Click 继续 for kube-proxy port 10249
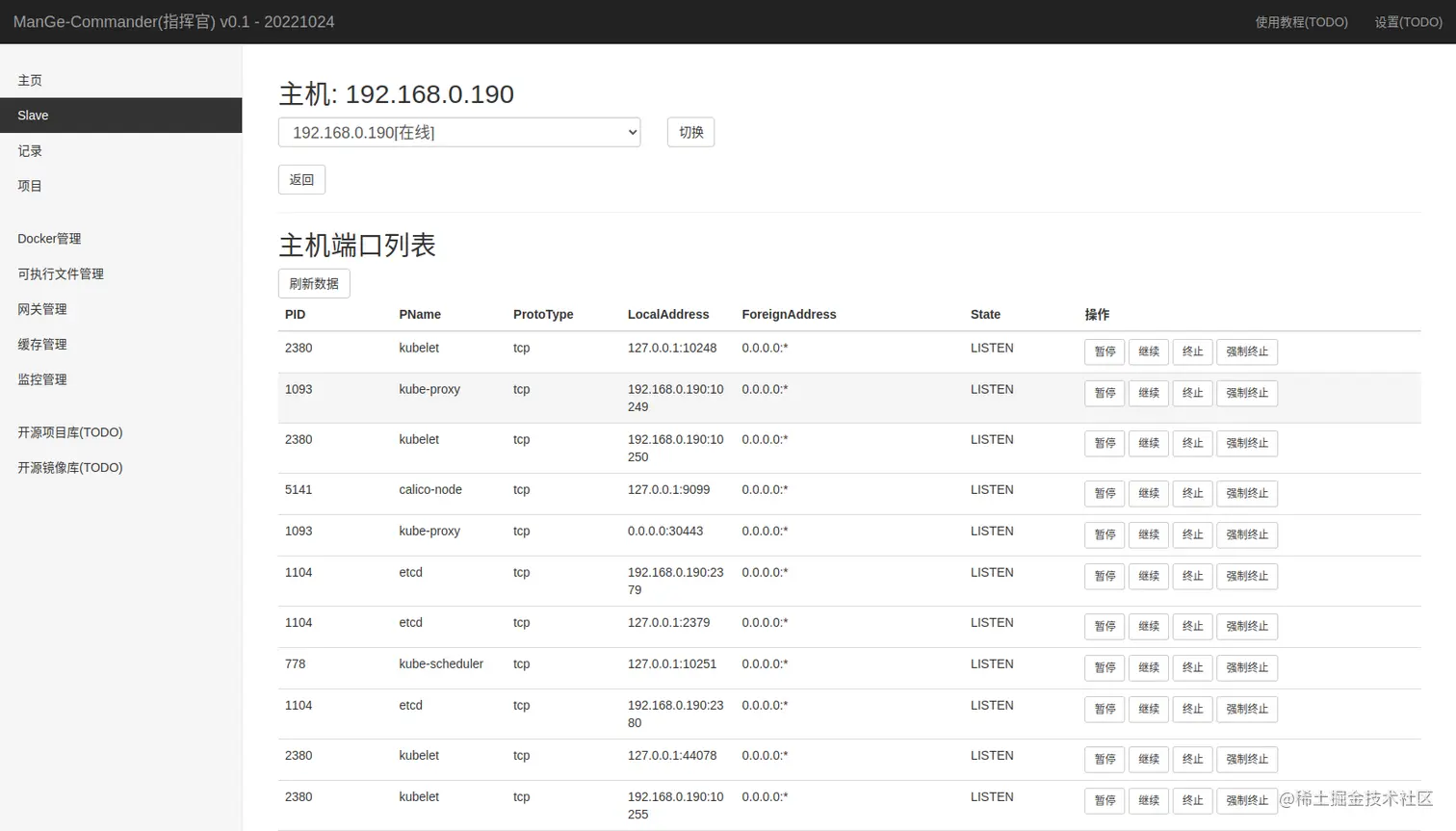 point(1149,393)
